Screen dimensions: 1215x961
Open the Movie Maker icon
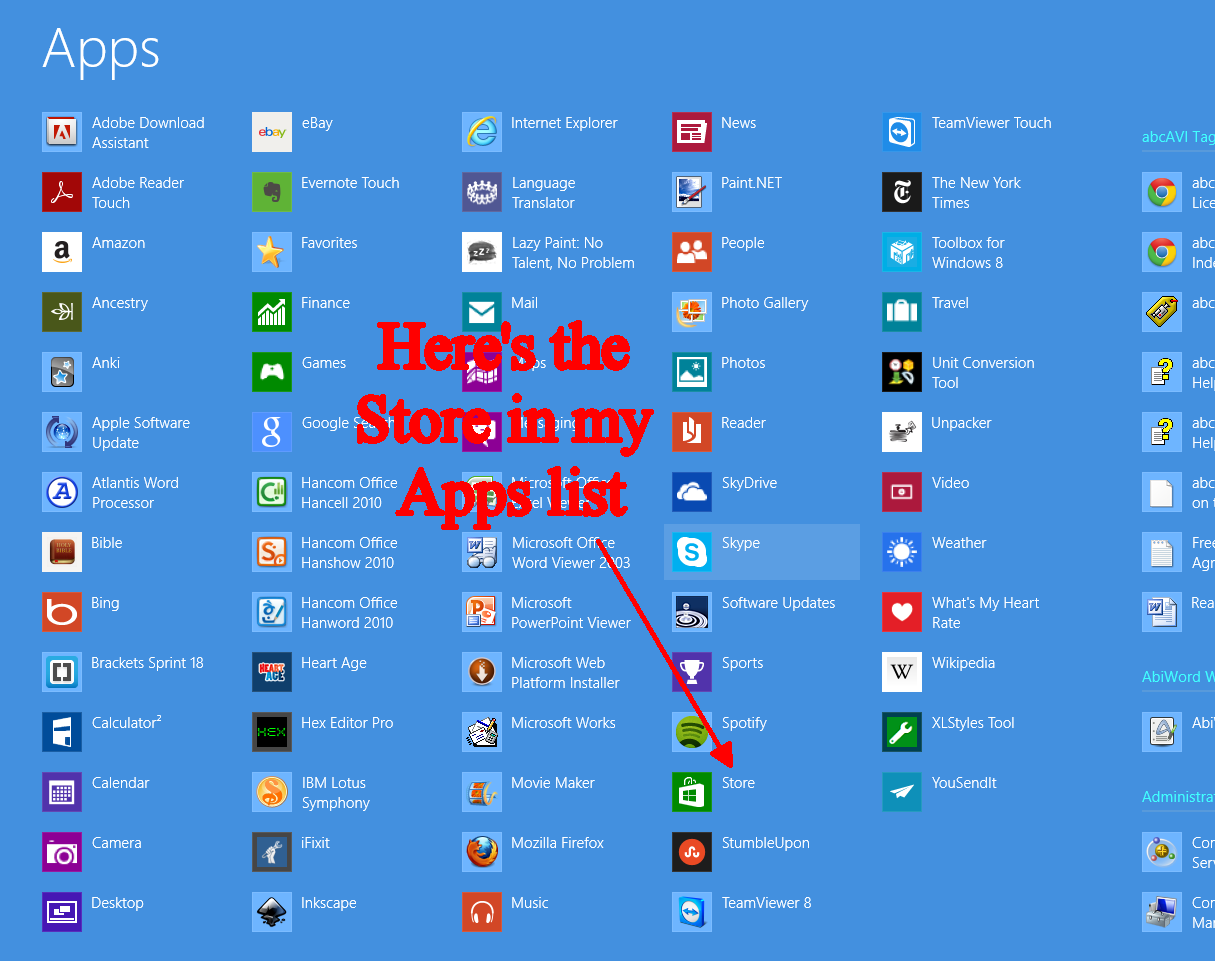(x=482, y=792)
